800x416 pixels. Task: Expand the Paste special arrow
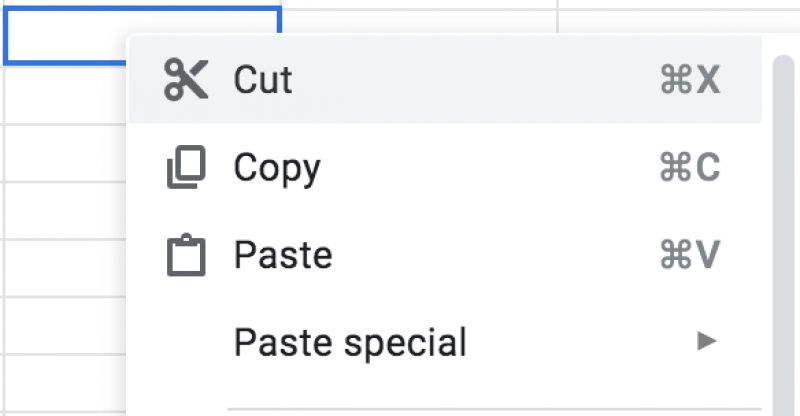coord(707,342)
